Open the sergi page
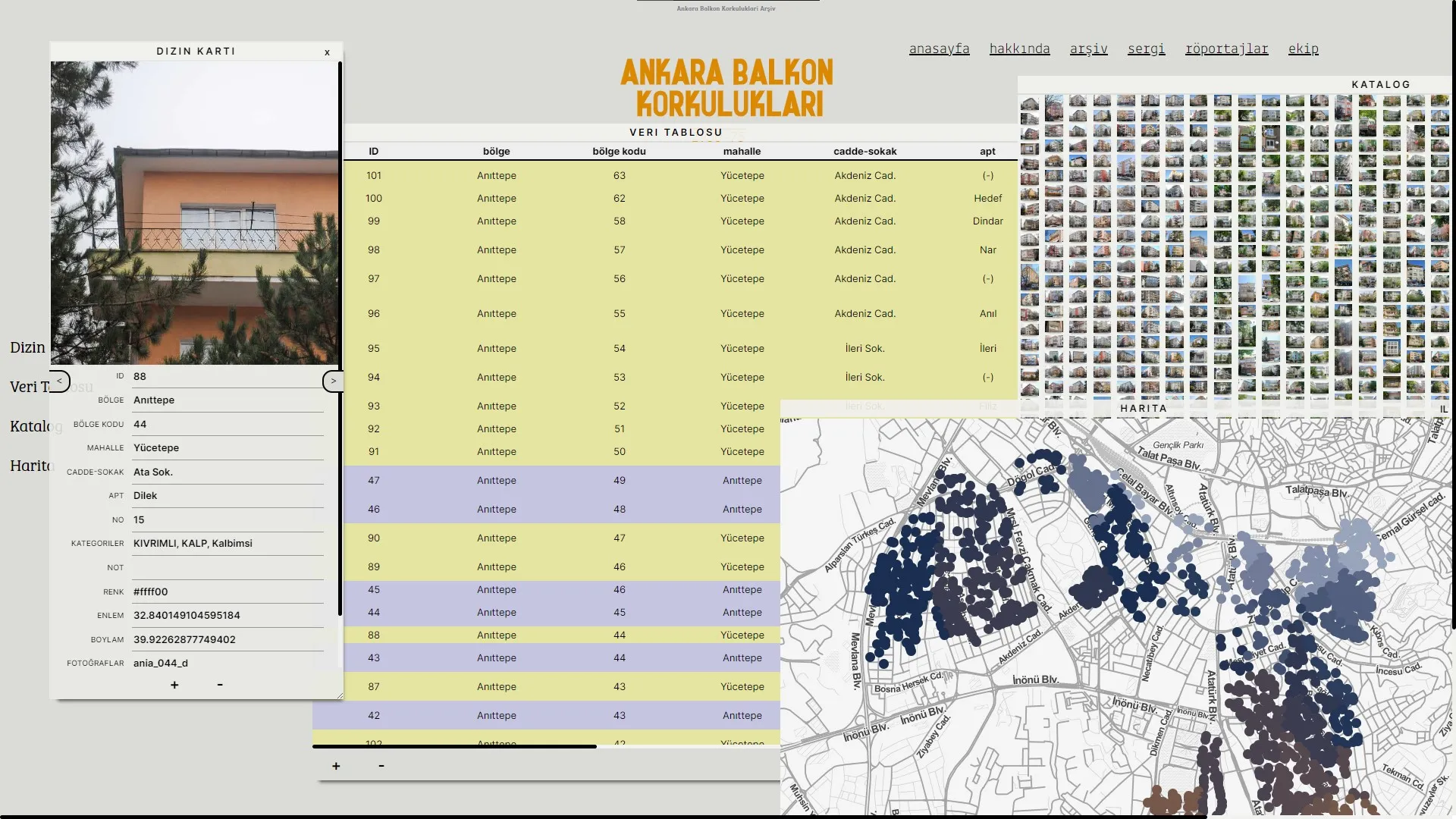Screen dimensions: 1456x819 tap(1146, 49)
